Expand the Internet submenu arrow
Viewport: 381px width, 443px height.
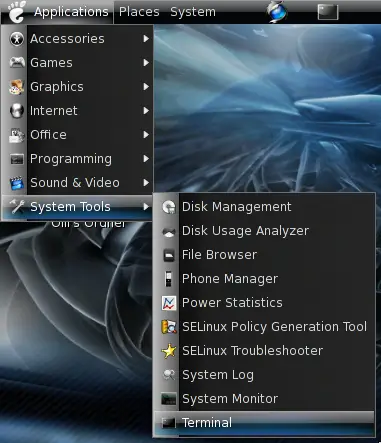pos(146,111)
